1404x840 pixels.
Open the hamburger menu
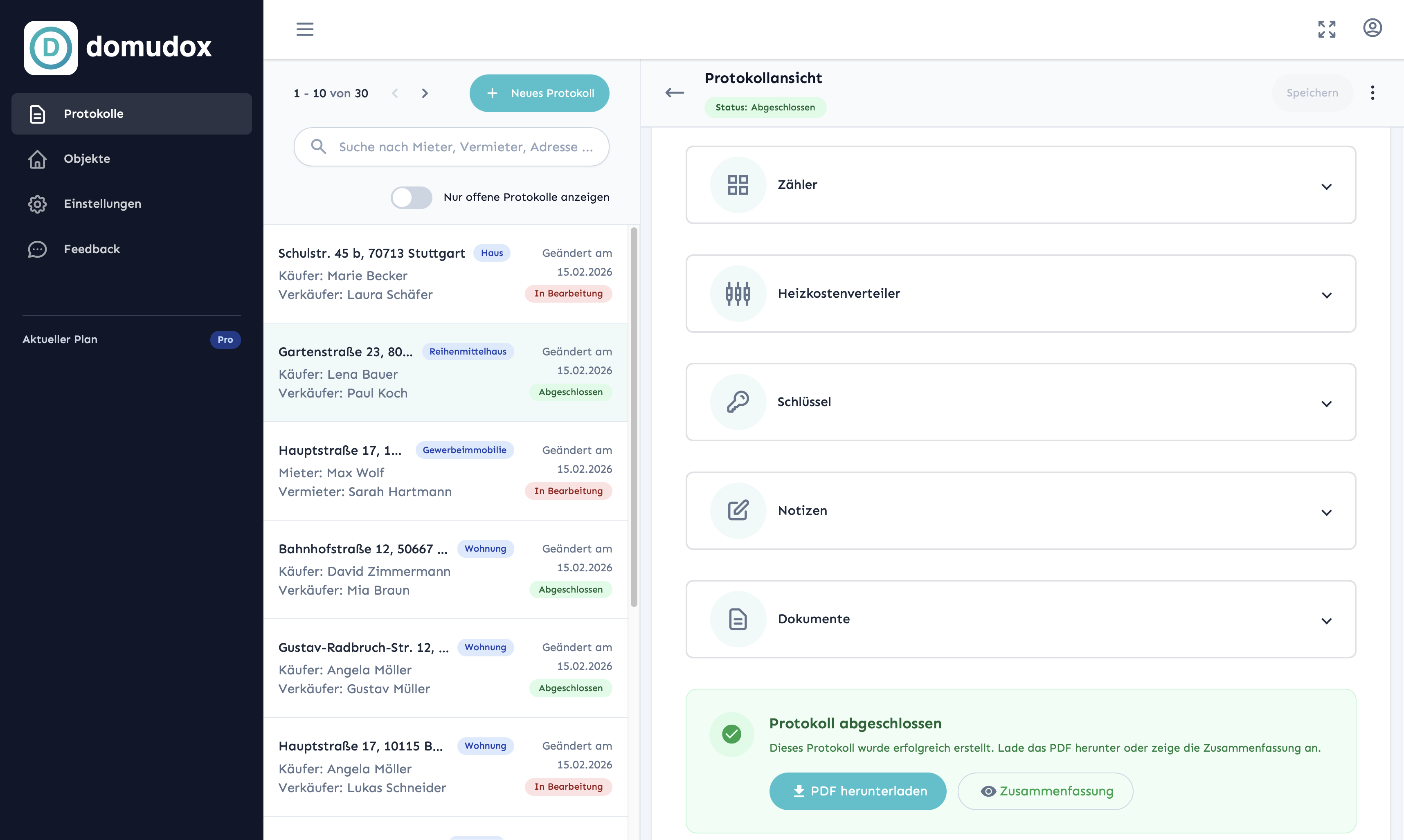(x=305, y=29)
